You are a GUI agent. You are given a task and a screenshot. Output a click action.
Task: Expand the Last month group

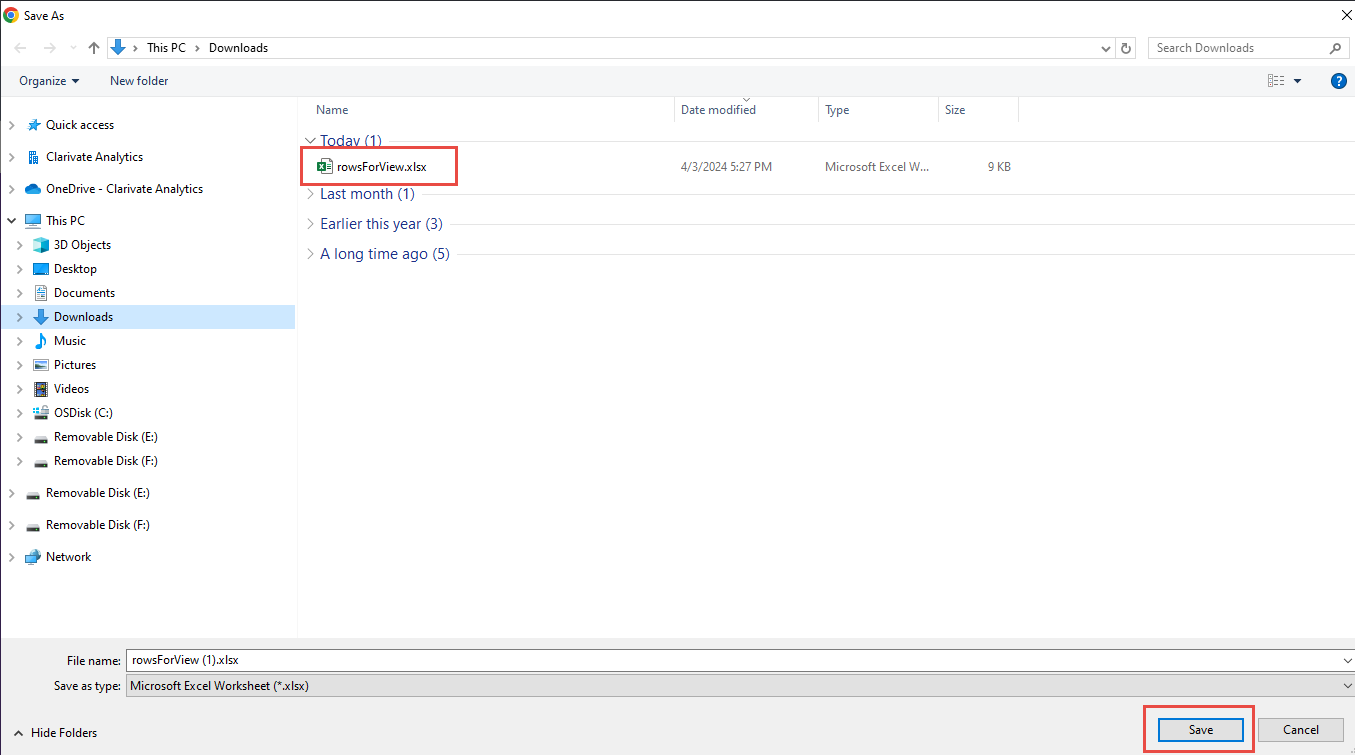coord(310,194)
